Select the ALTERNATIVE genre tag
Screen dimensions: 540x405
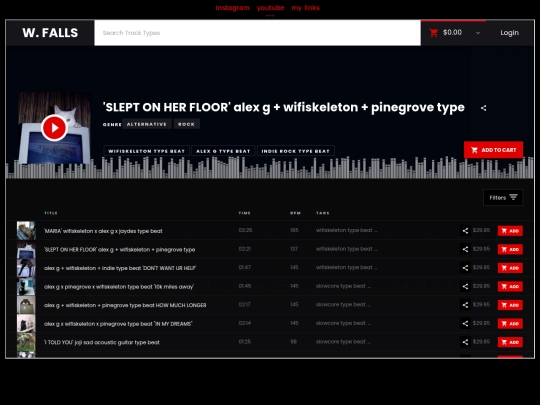(x=147, y=124)
